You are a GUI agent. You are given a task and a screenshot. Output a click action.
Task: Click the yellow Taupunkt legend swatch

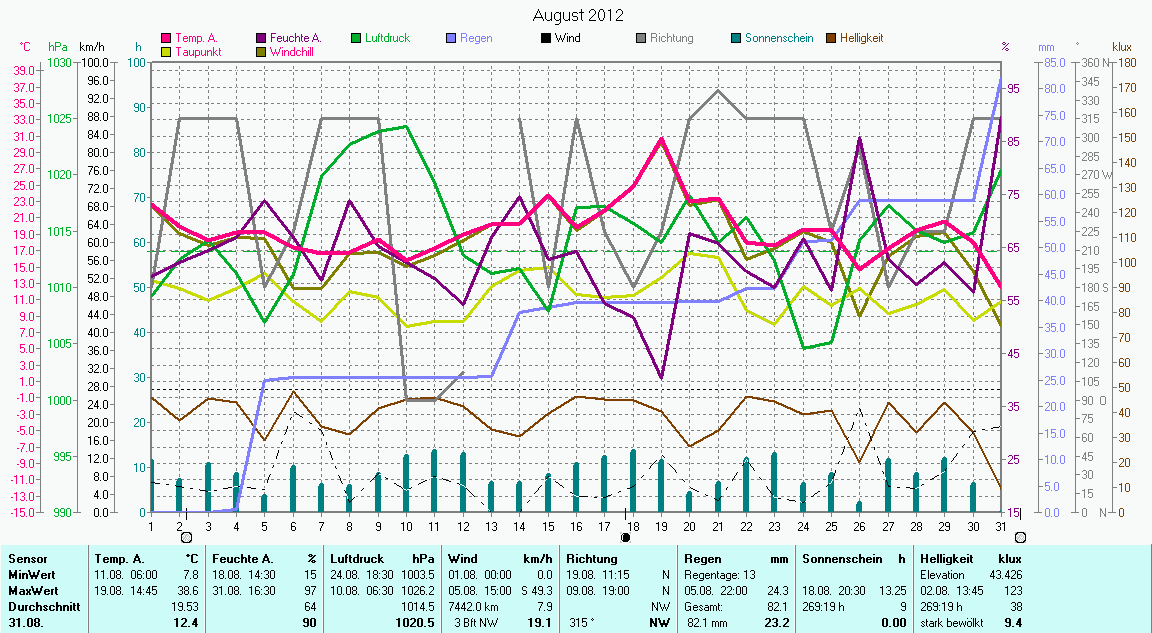[x=166, y=51]
